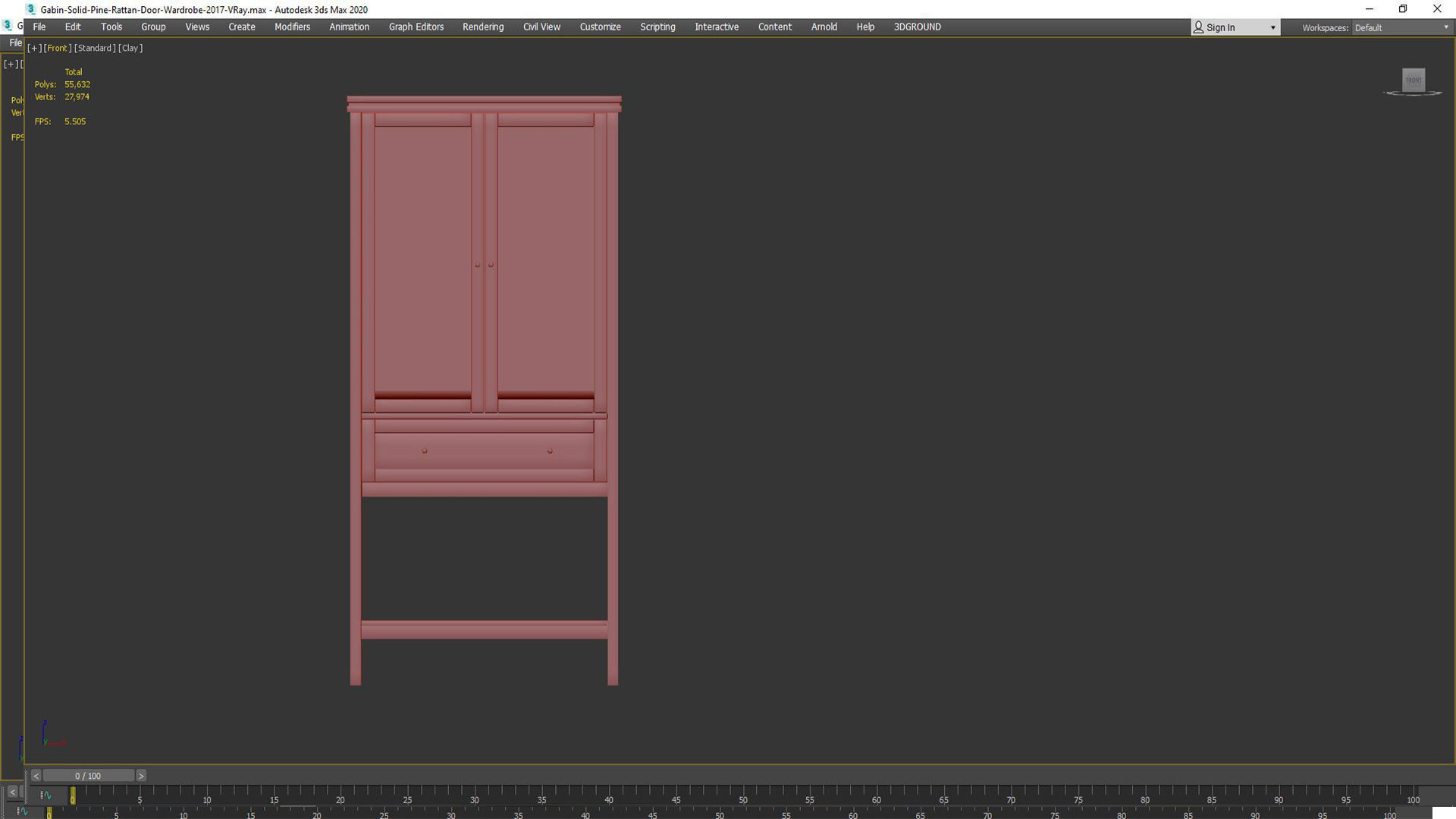
Task: Open the Scripting menu
Action: pyautogui.click(x=657, y=27)
